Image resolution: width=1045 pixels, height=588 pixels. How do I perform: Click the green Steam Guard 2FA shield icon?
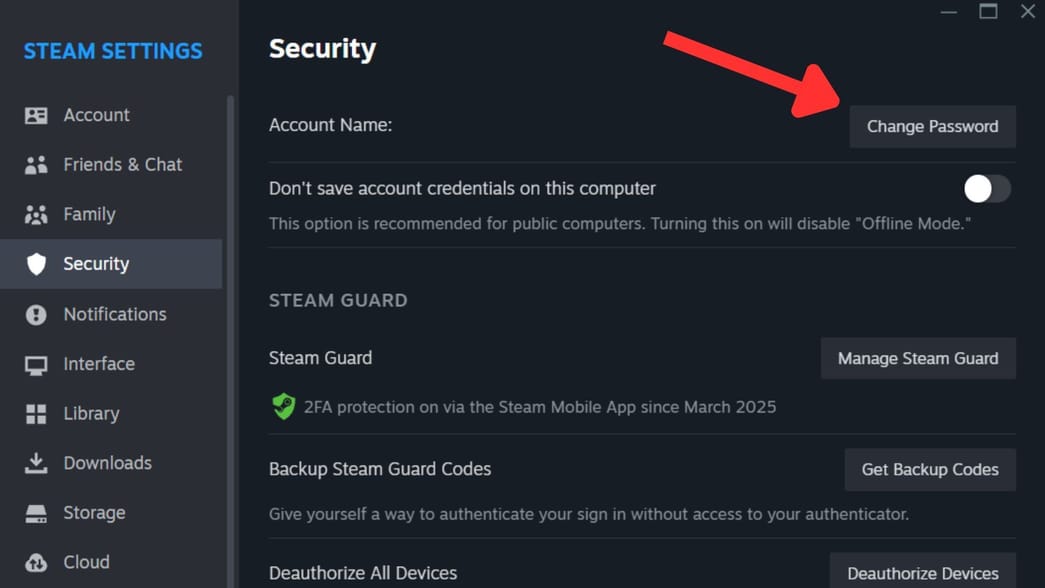(283, 406)
